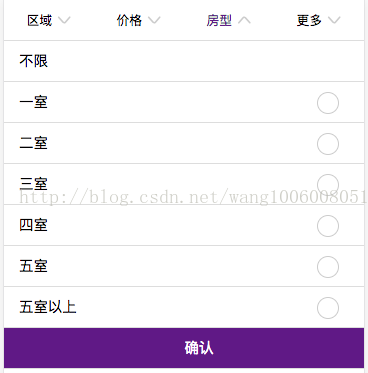This screenshot has height=373, width=368.
Task: Check the 一室 radio circle
Action: click(x=328, y=103)
